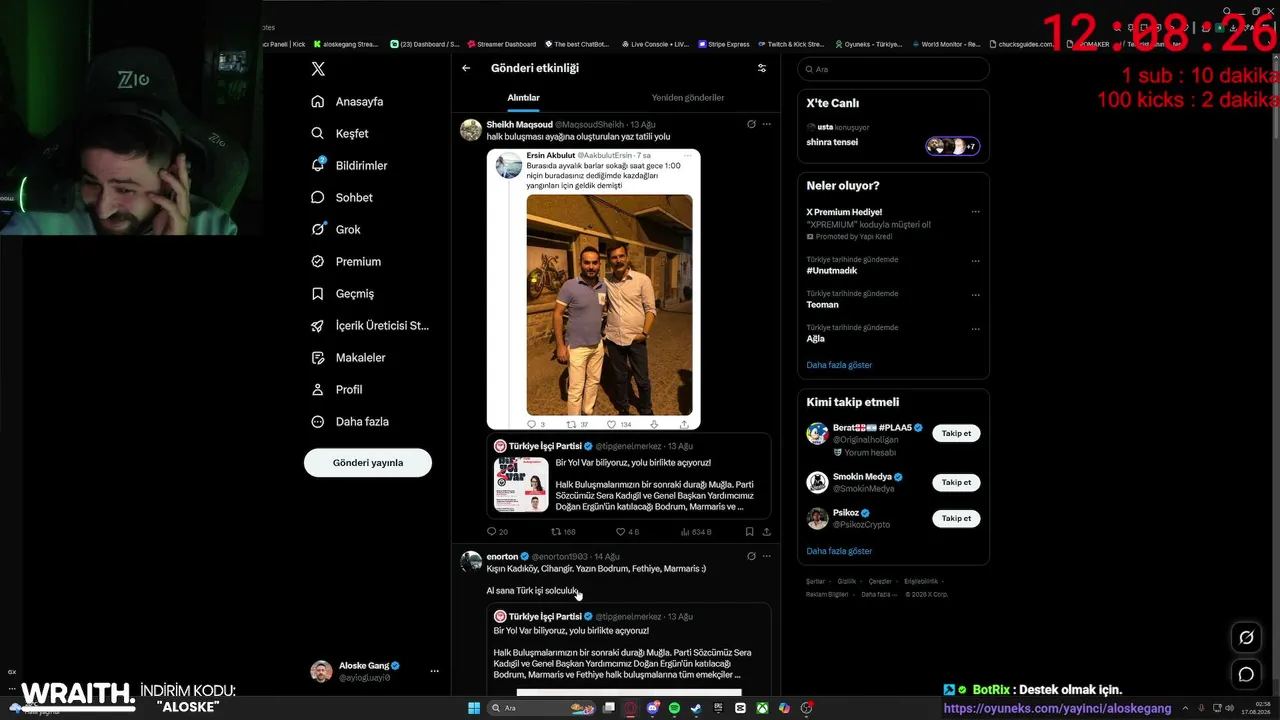
Task: Open more options on Sheikh Maqsoud's post
Action: tap(767, 124)
